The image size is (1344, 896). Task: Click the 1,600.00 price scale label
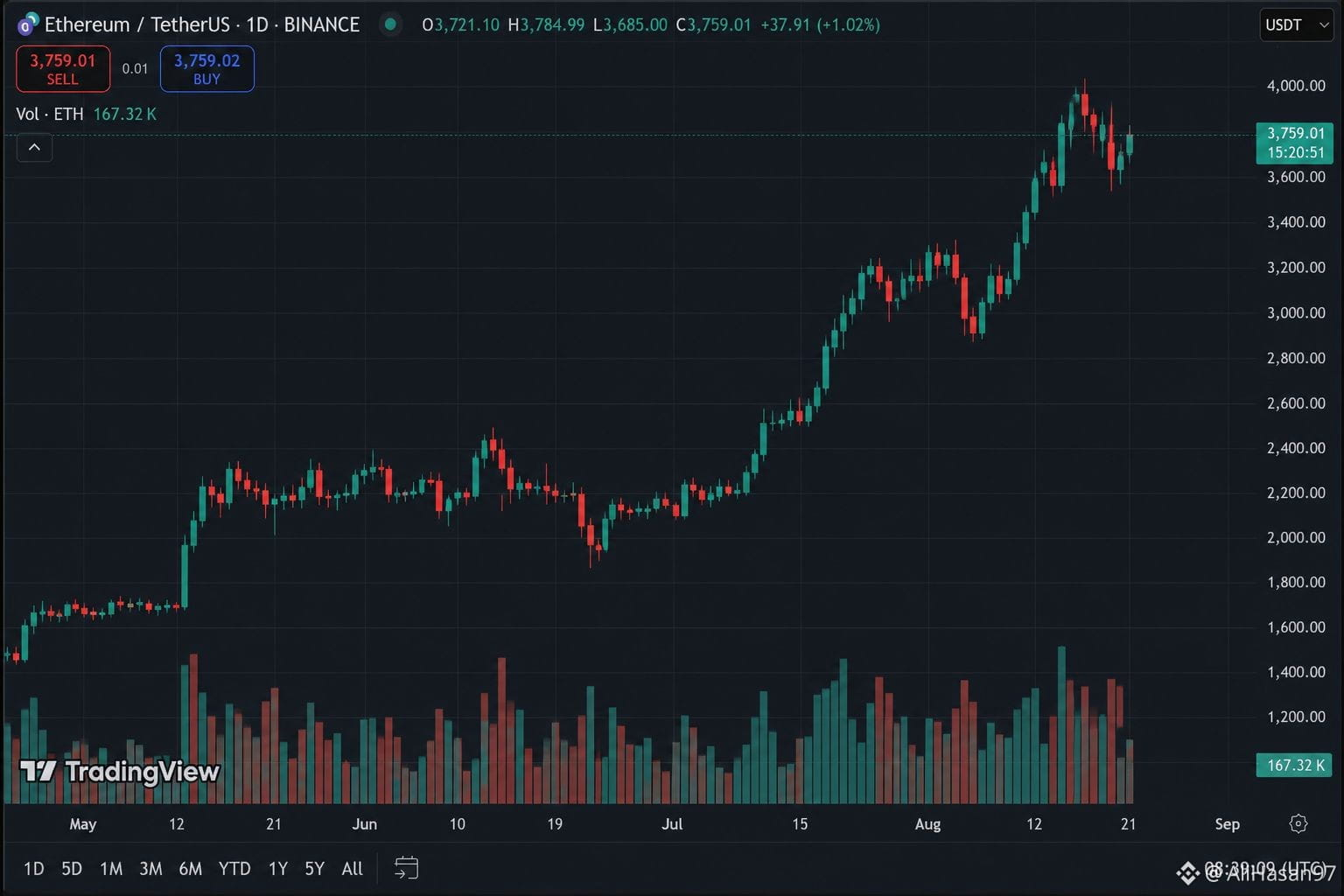[x=1296, y=626]
